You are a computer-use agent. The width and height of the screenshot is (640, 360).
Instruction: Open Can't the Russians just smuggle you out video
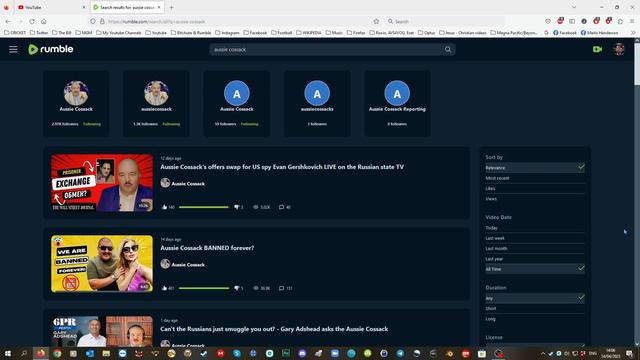pos(274,329)
